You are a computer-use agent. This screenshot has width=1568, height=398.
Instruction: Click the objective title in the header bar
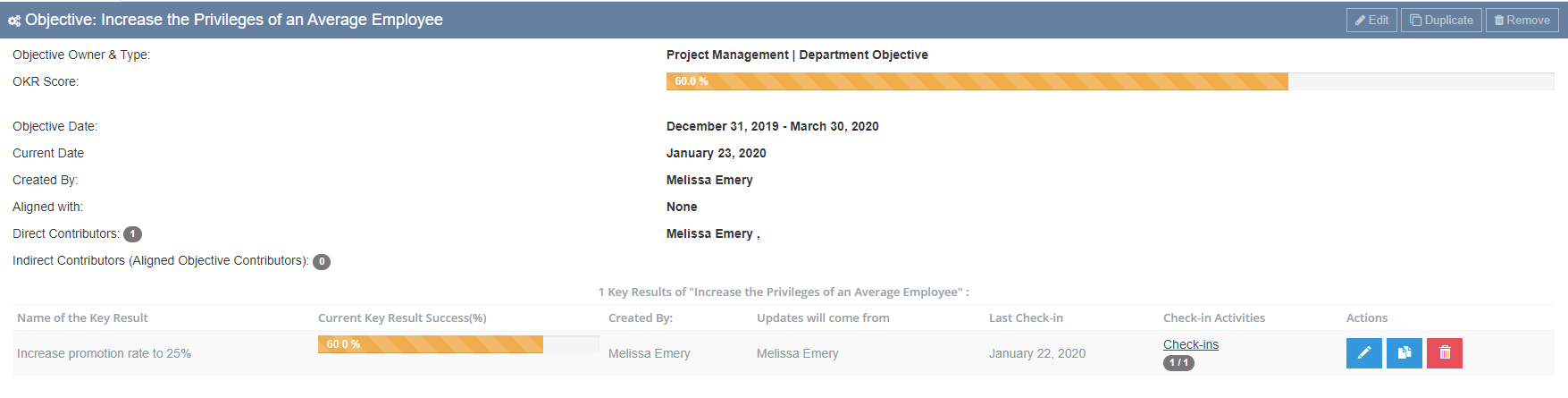tap(234, 20)
